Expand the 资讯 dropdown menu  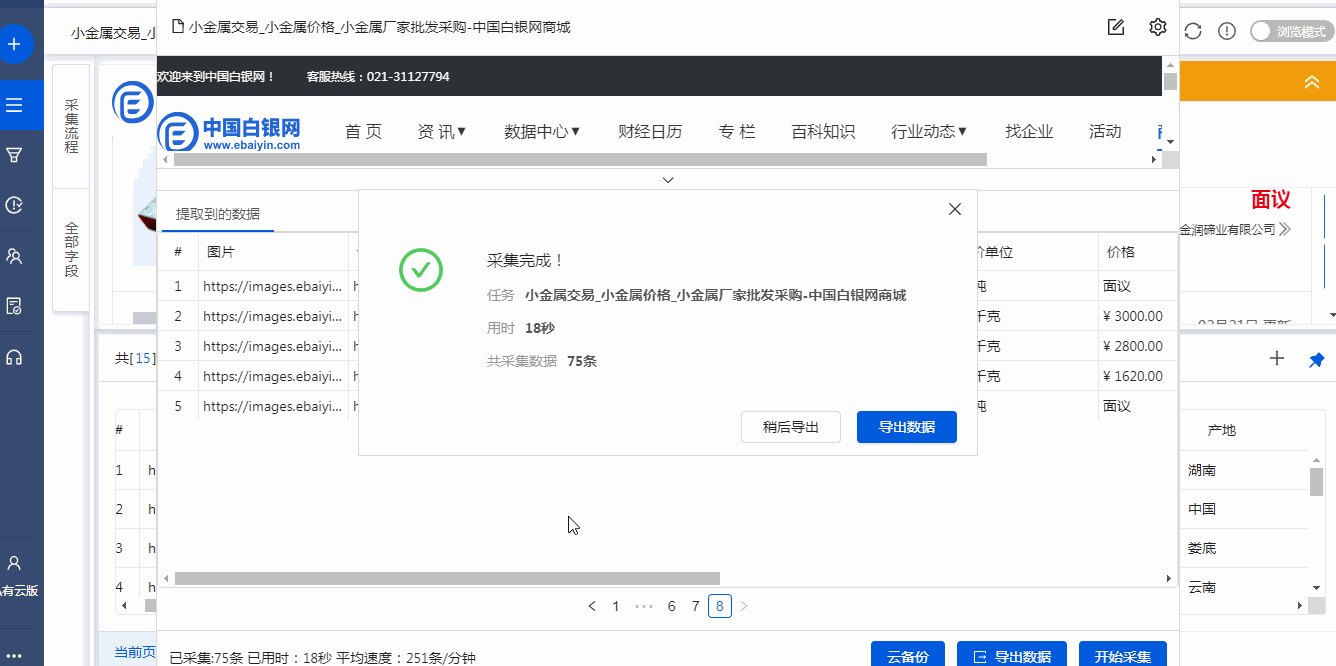[x=442, y=131]
